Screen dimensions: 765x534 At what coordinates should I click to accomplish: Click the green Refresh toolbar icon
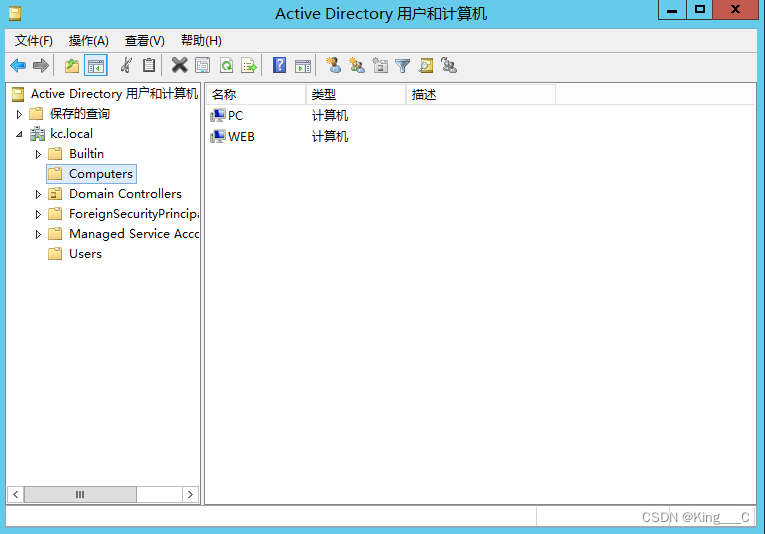pyautogui.click(x=226, y=65)
